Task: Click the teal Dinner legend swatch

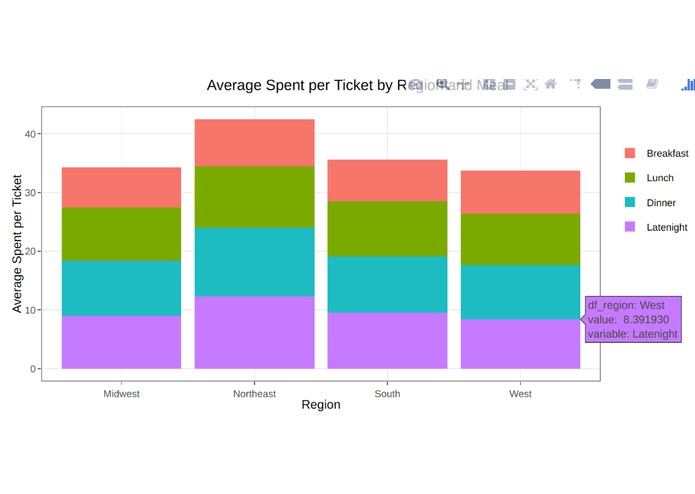Action: (x=630, y=202)
